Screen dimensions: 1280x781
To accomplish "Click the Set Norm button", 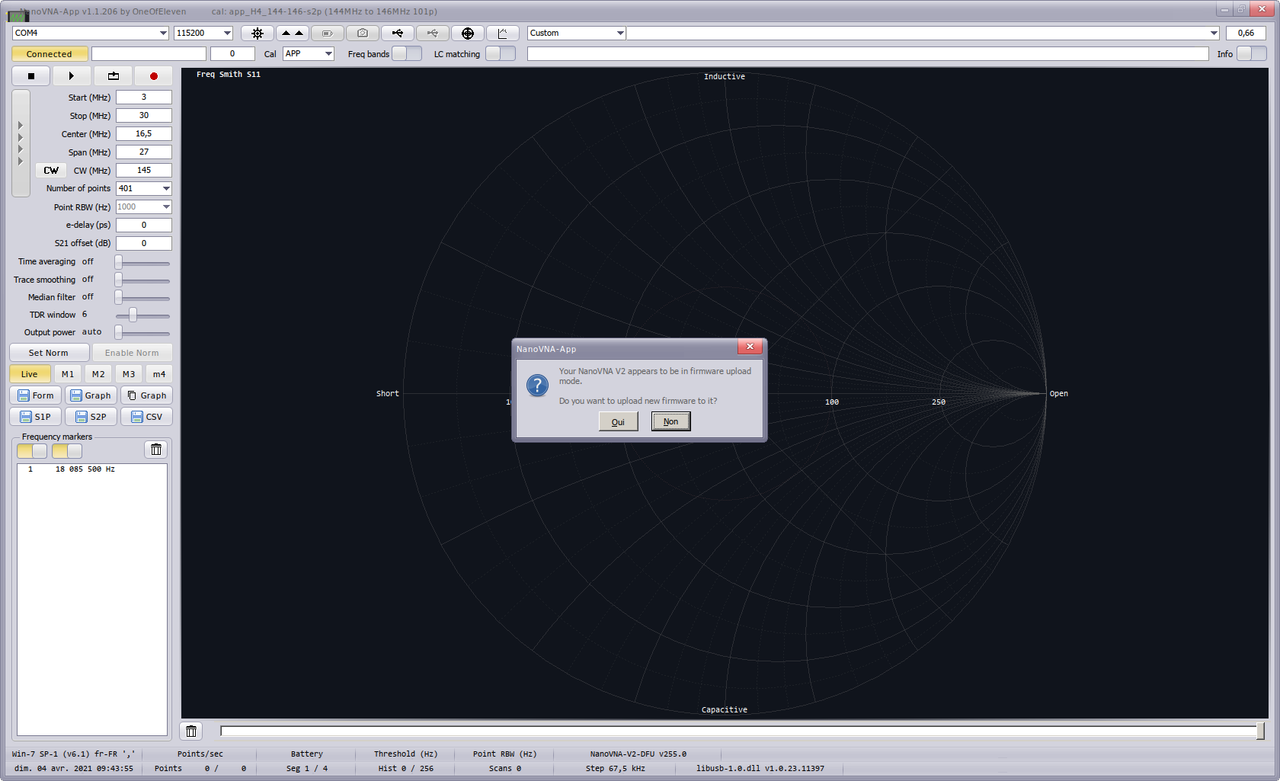I will tap(49, 353).
